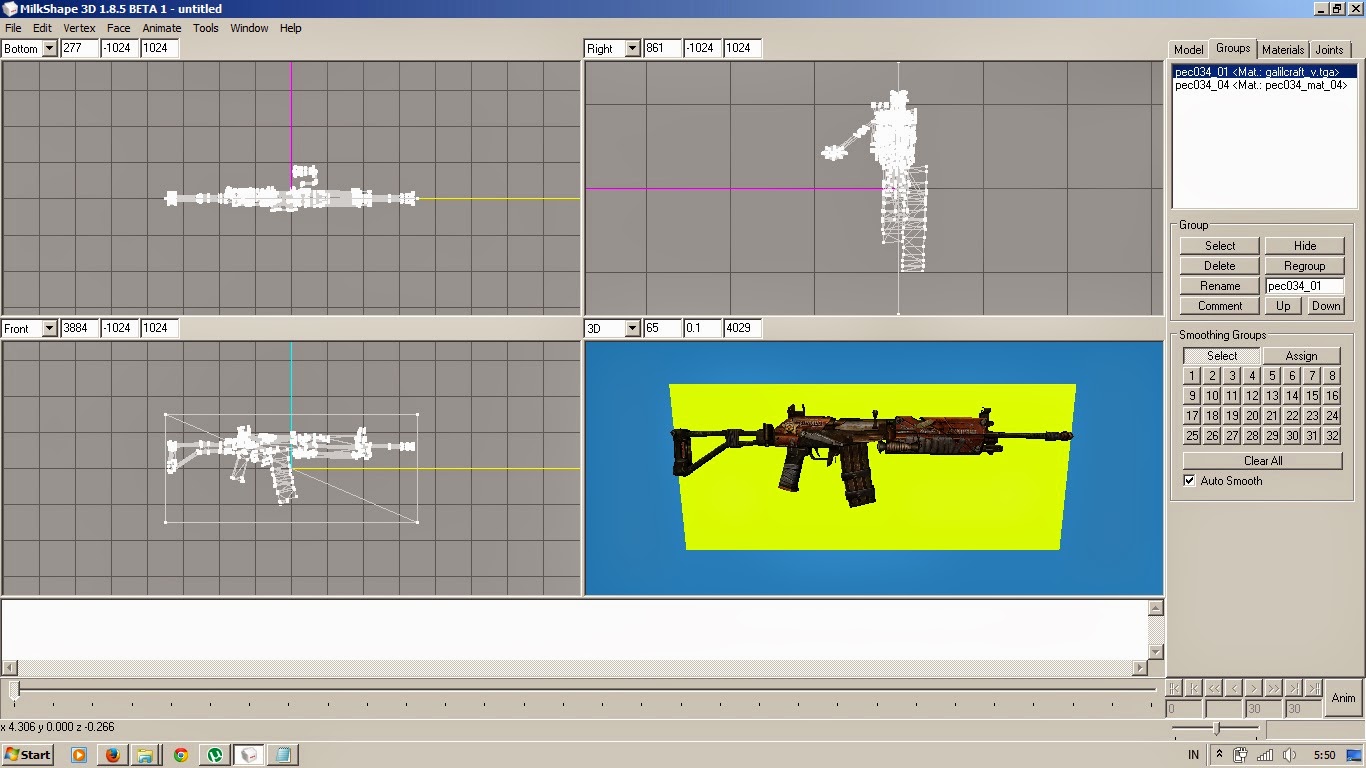Click the Comment button
This screenshot has height=768, width=1366.
click(x=1220, y=306)
